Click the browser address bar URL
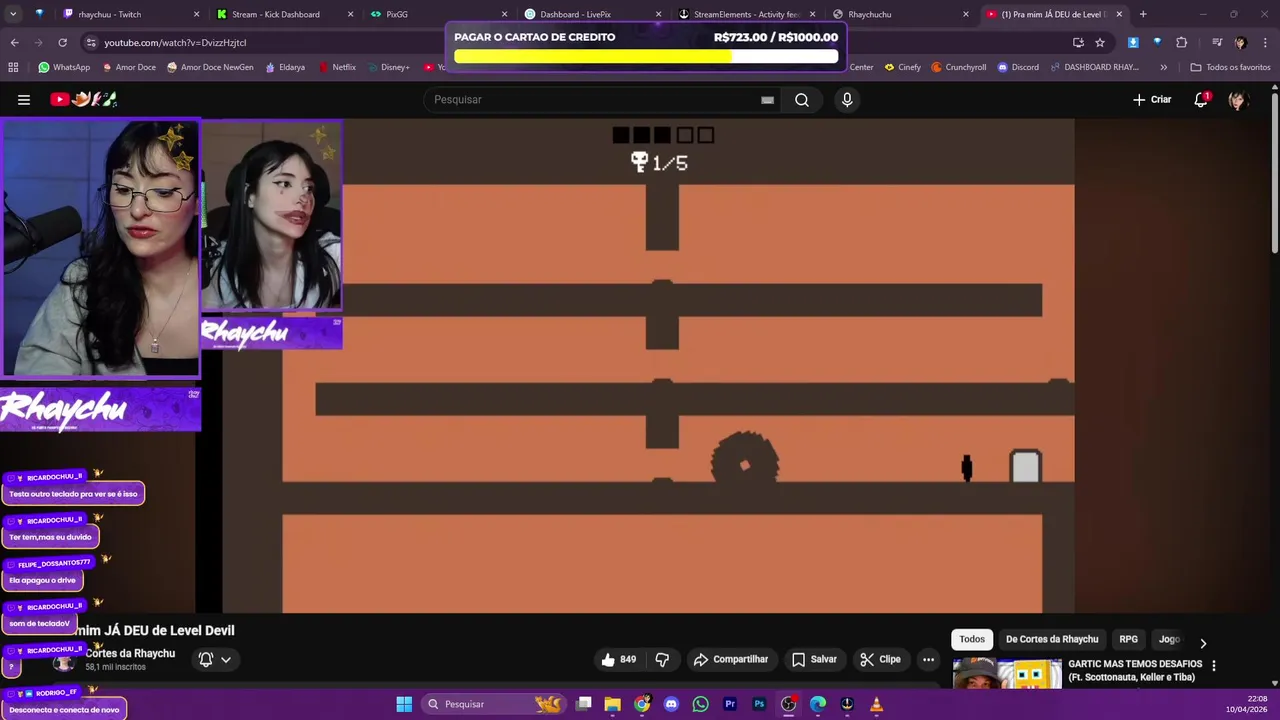 coord(175,42)
